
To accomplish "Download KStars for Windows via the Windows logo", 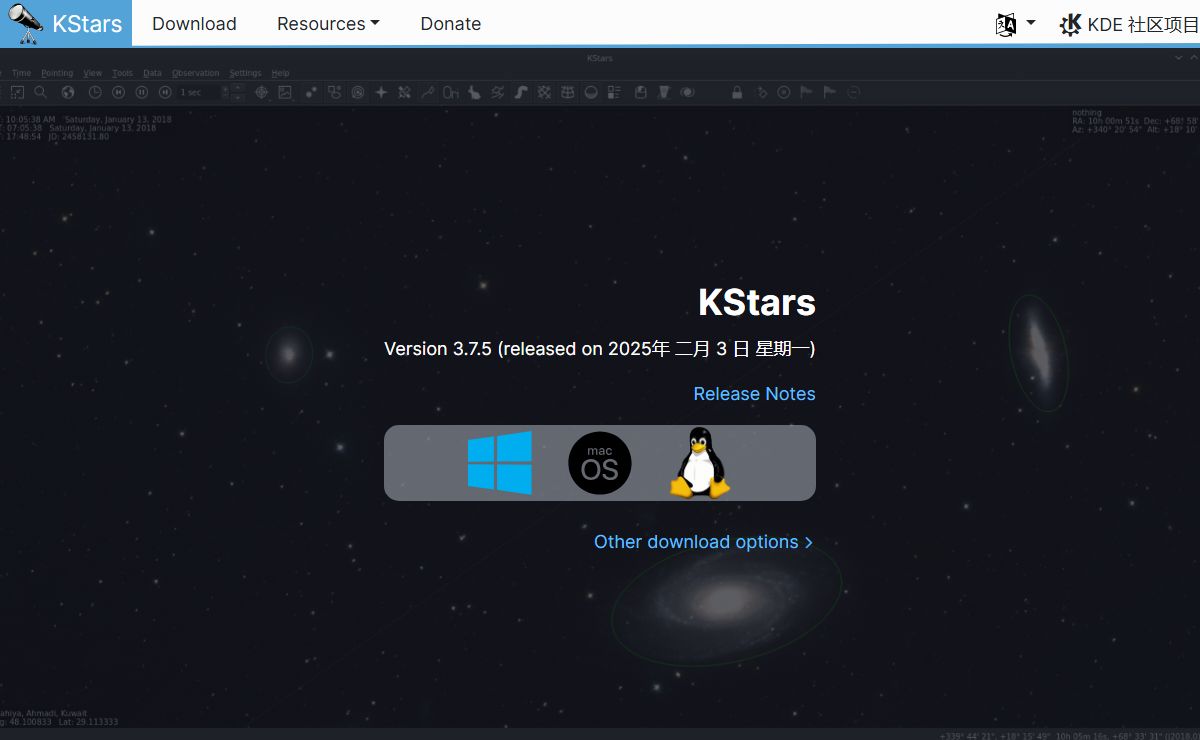I will coord(499,462).
